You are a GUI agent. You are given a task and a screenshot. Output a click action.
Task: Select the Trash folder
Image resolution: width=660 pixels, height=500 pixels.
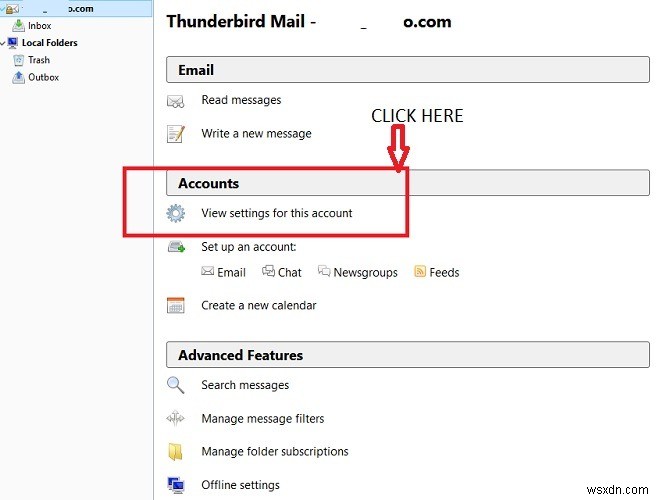(x=39, y=60)
